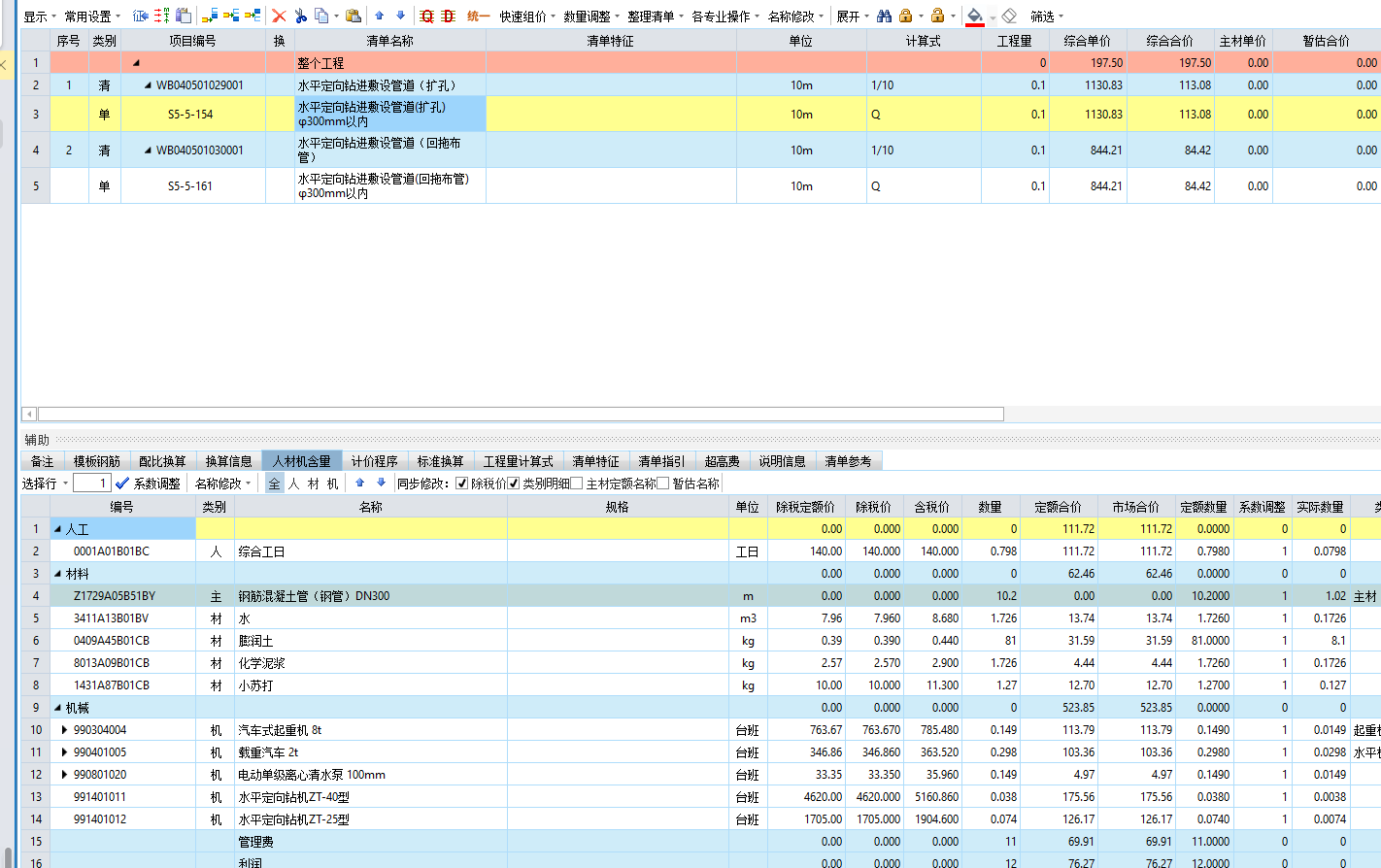
Task: Toggle the 除税价 checkbox
Action: [462, 483]
